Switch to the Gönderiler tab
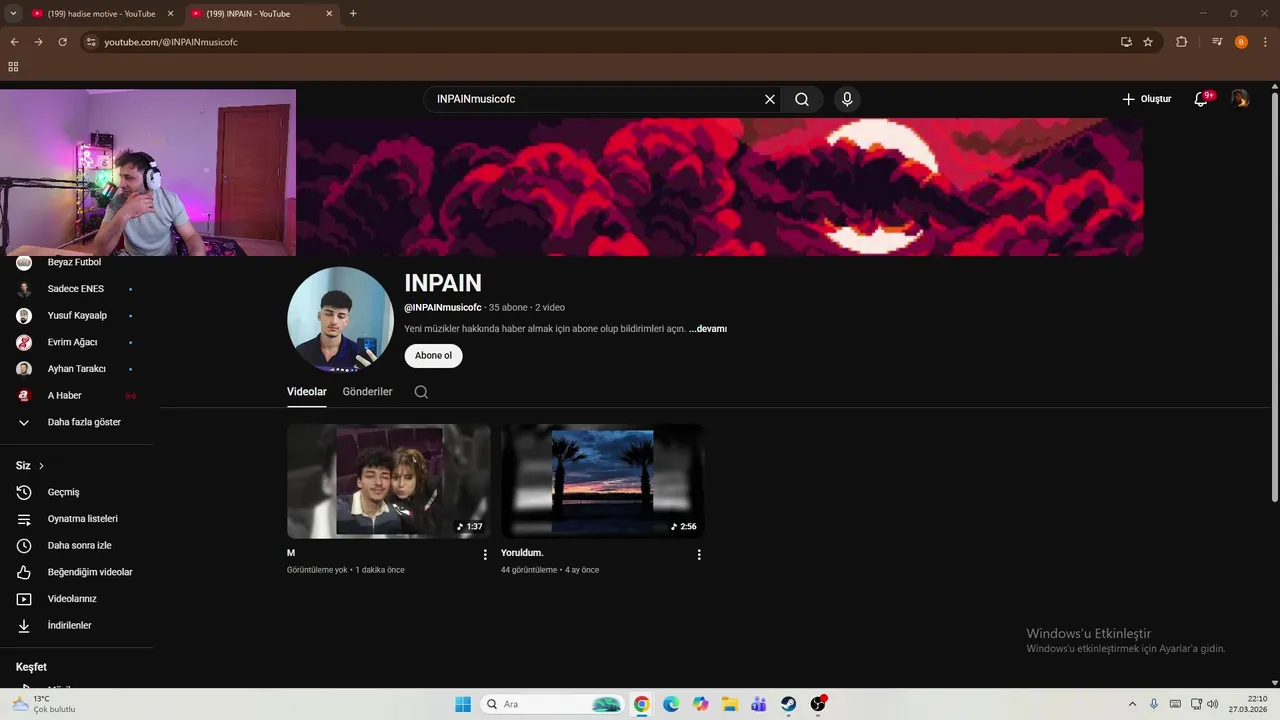Image resolution: width=1280 pixels, height=720 pixels. 367,392
